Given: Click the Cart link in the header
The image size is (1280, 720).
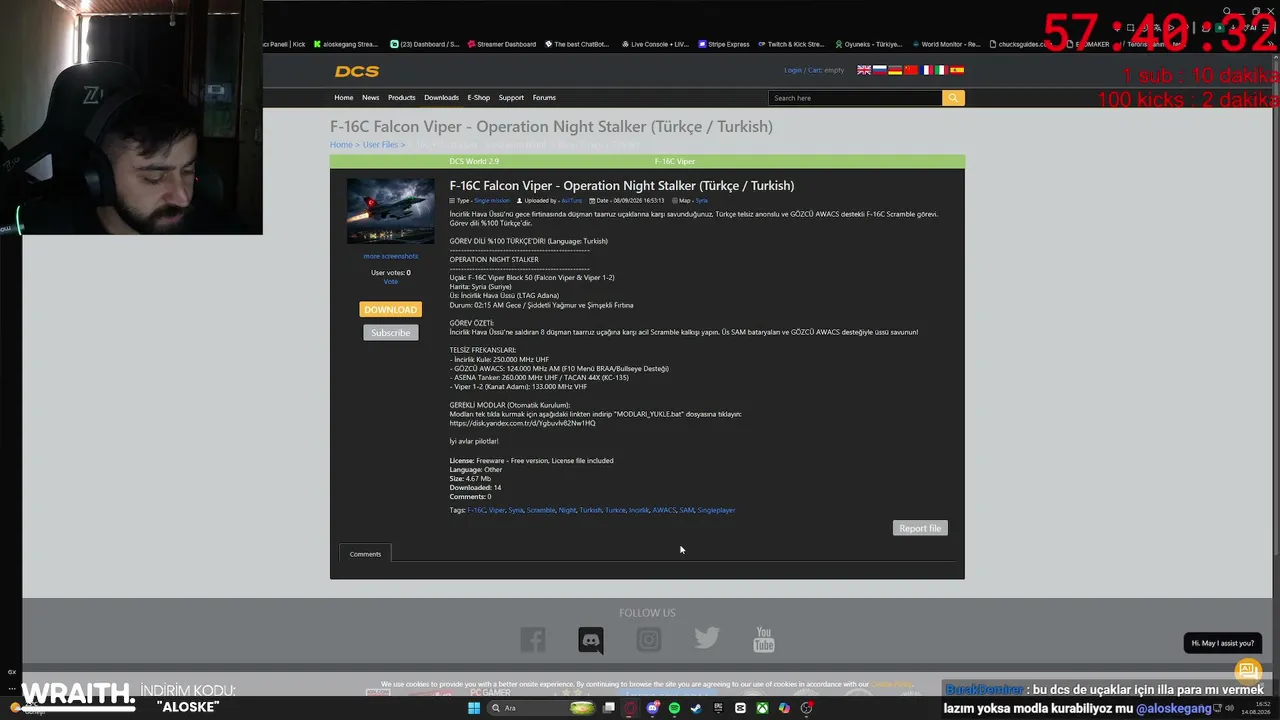Looking at the screenshot, I should [815, 70].
